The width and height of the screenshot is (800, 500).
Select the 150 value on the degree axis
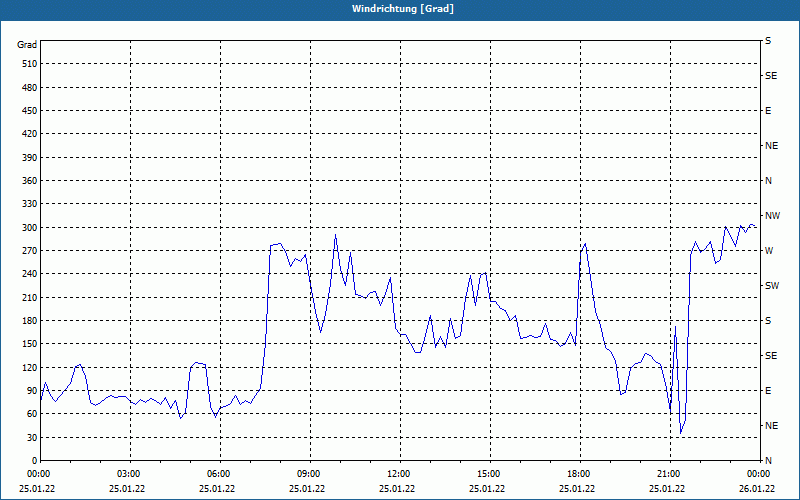[x=30, y=344]
